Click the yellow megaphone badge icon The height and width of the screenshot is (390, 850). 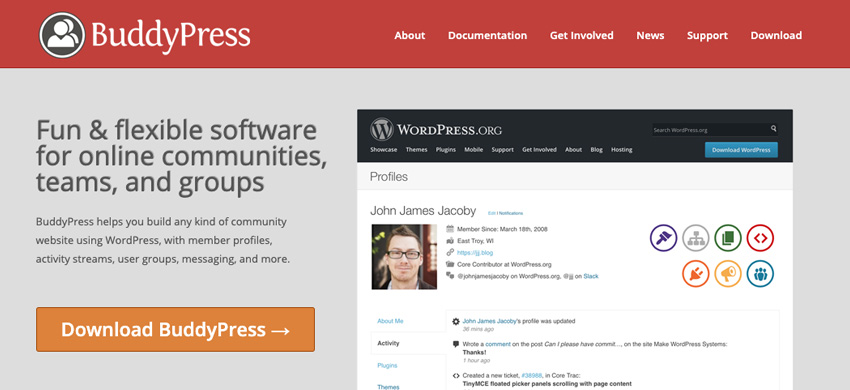point(727,273)
